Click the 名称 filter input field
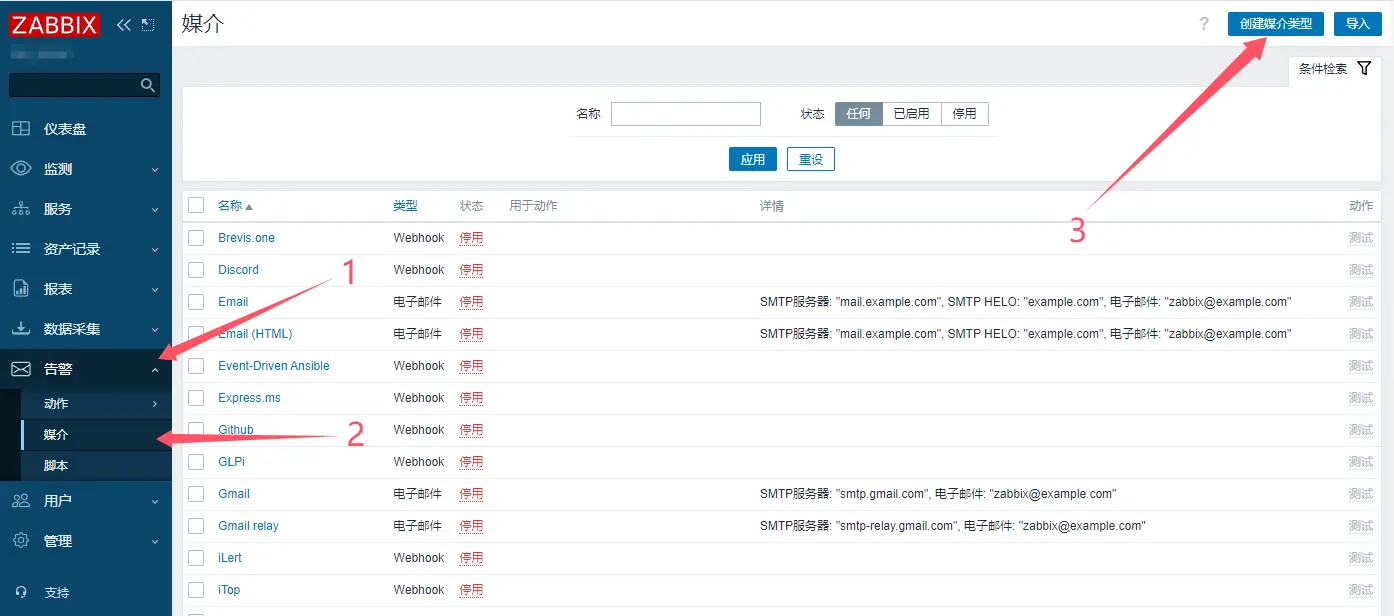Image resolution: width=1394 pixels, height=616 pixels. pyautogui.click(x=685, y=114)
